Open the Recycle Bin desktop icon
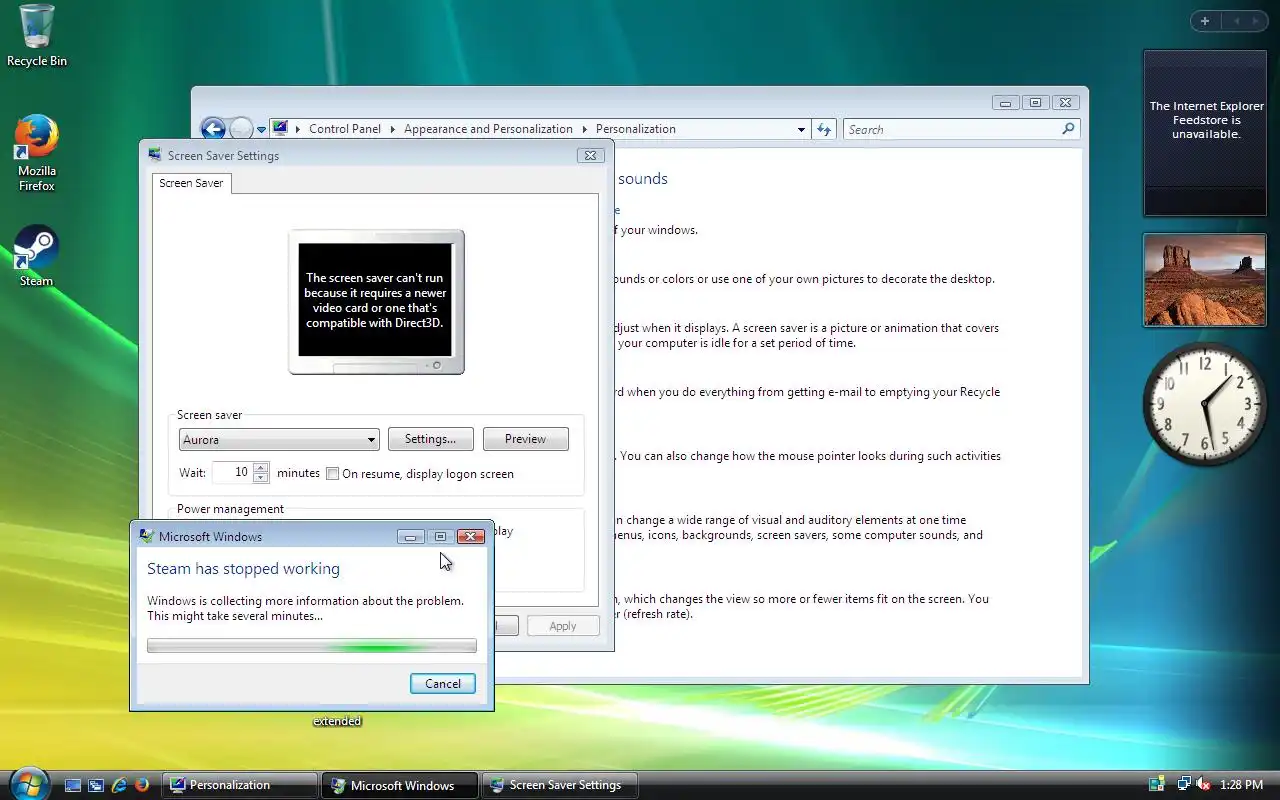1280x800 pixels. pyautogui.click(x=37, y=36)
